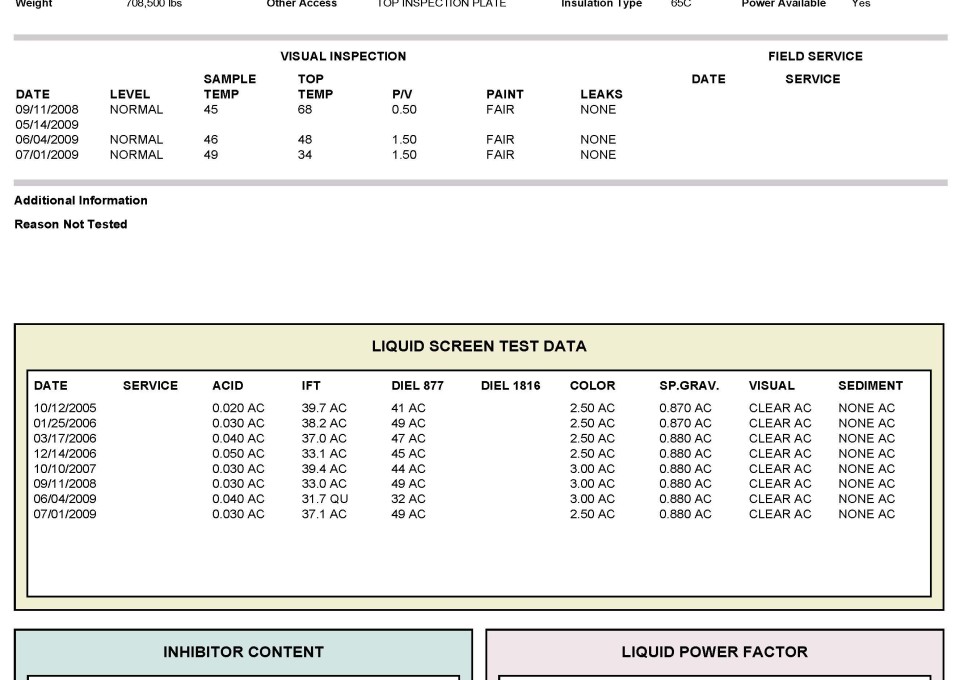
Task: Click the SERVICE header under Field Service
Action: click(812, 79)
